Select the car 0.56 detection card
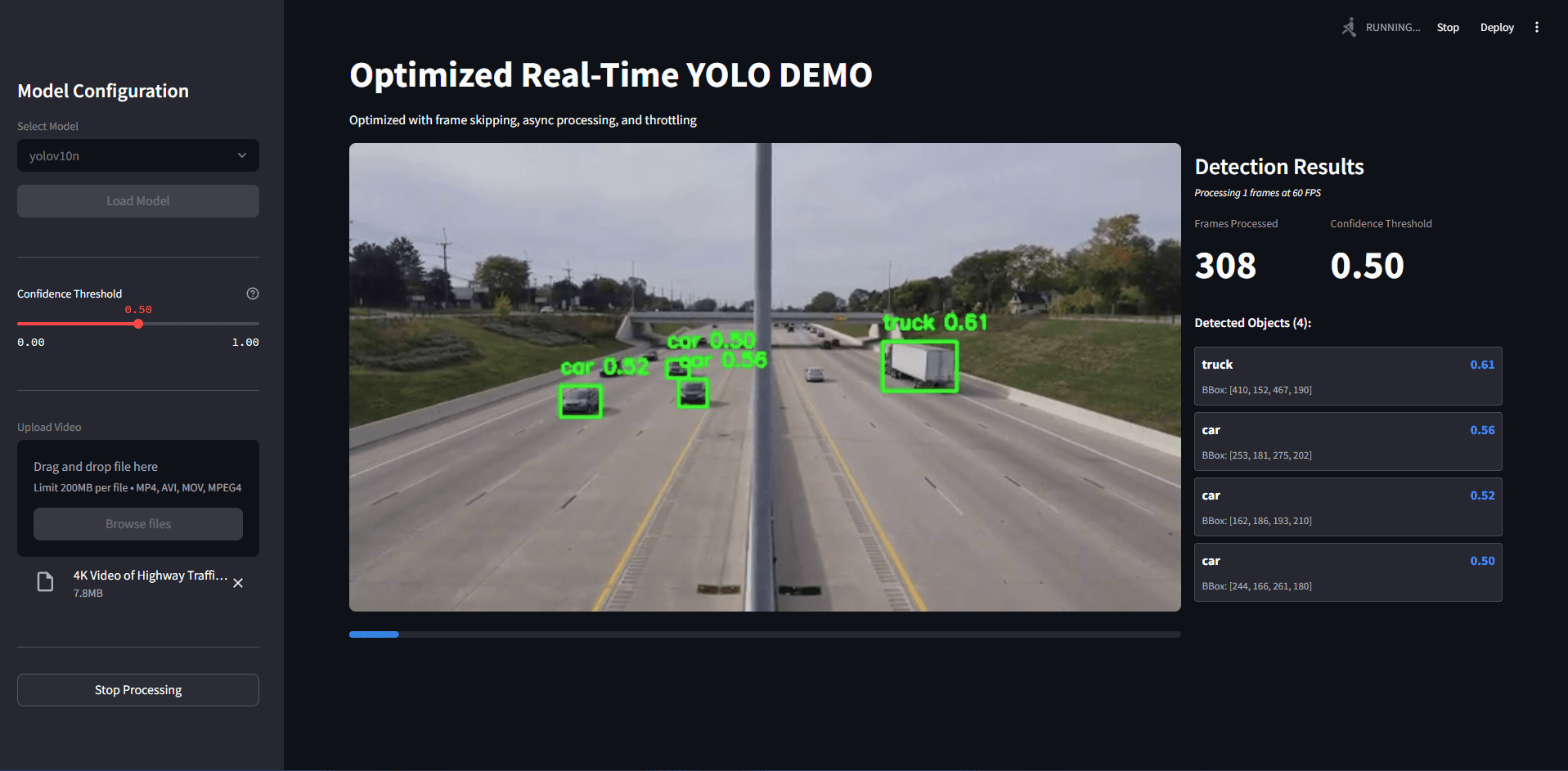The width and height of the screenshot is (1568, 771). 1347,442
